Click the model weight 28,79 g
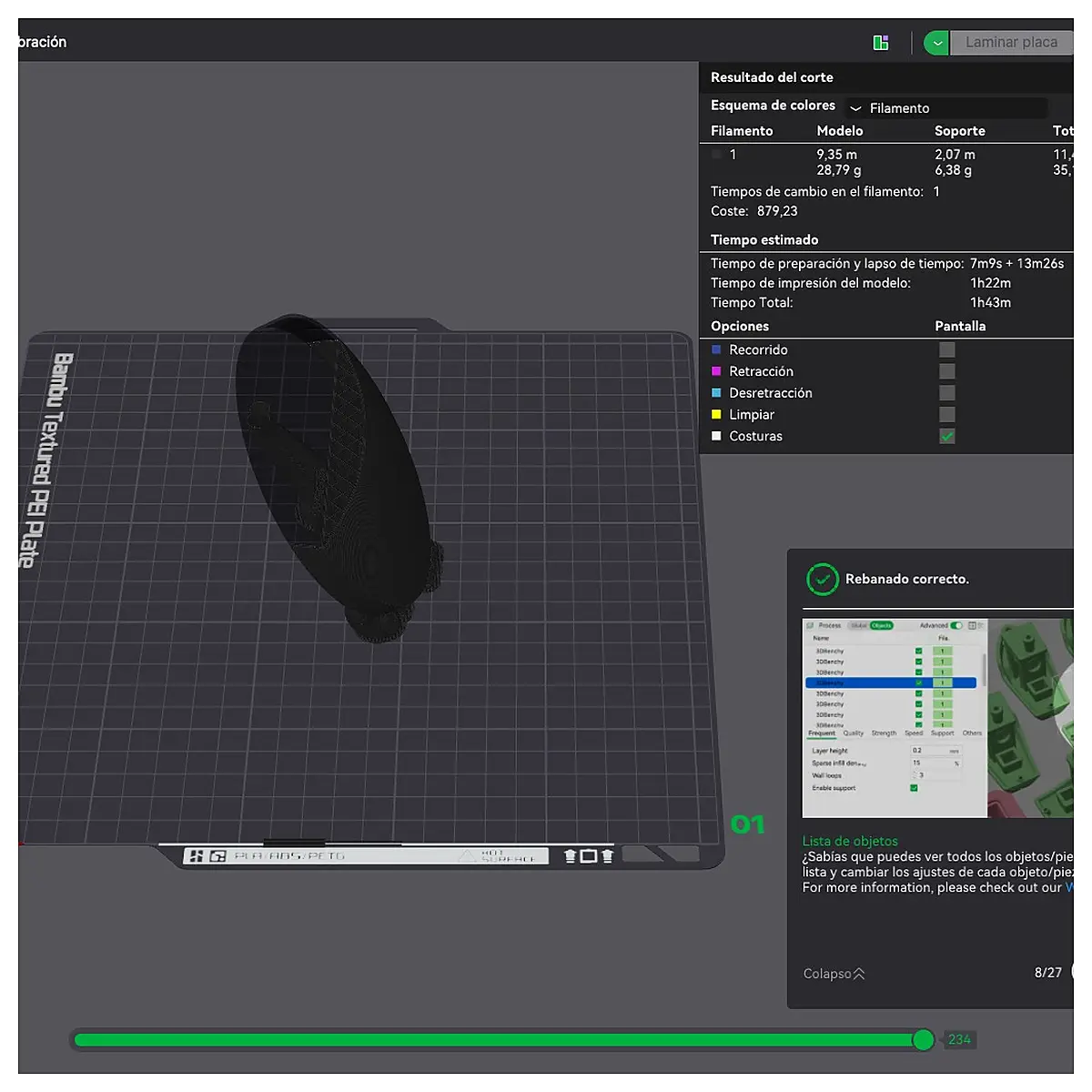The image size is (1092, 1092). pos(839,170)
